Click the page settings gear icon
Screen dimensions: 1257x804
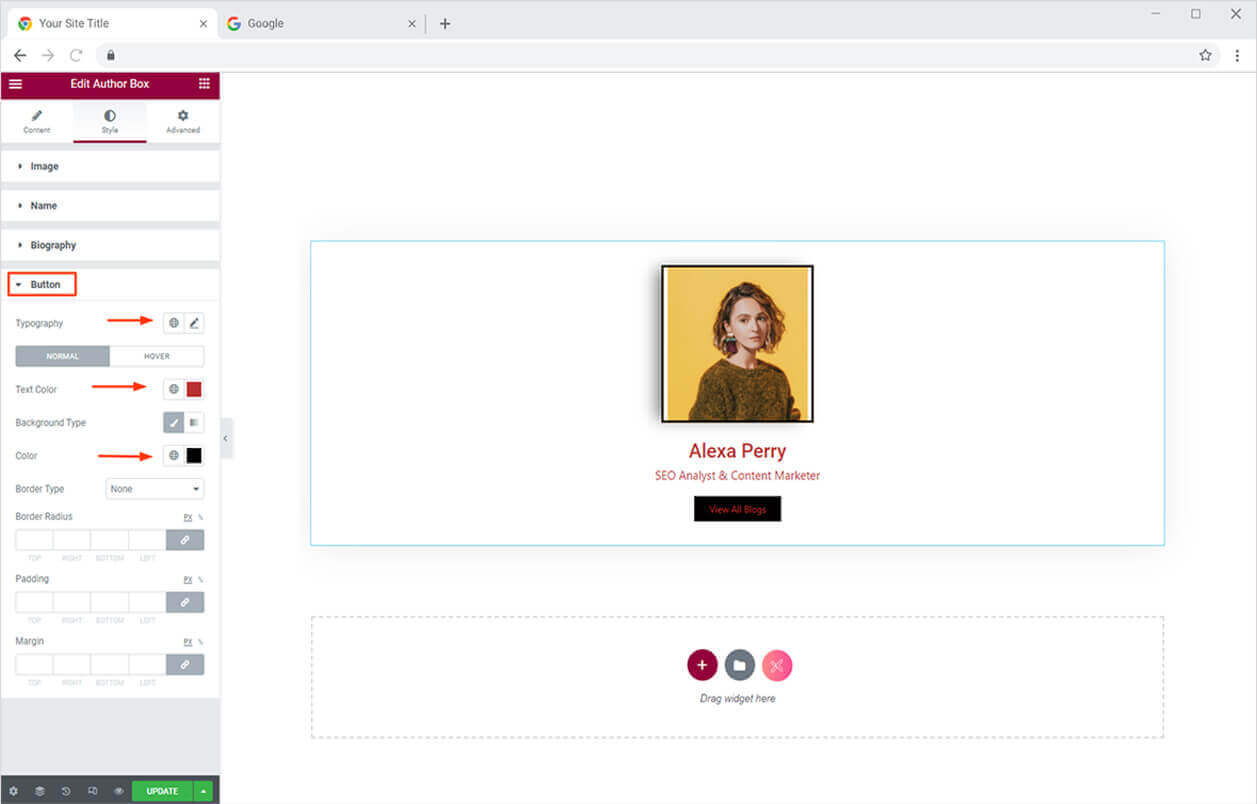pyautogui.click(x=14, y=791)
